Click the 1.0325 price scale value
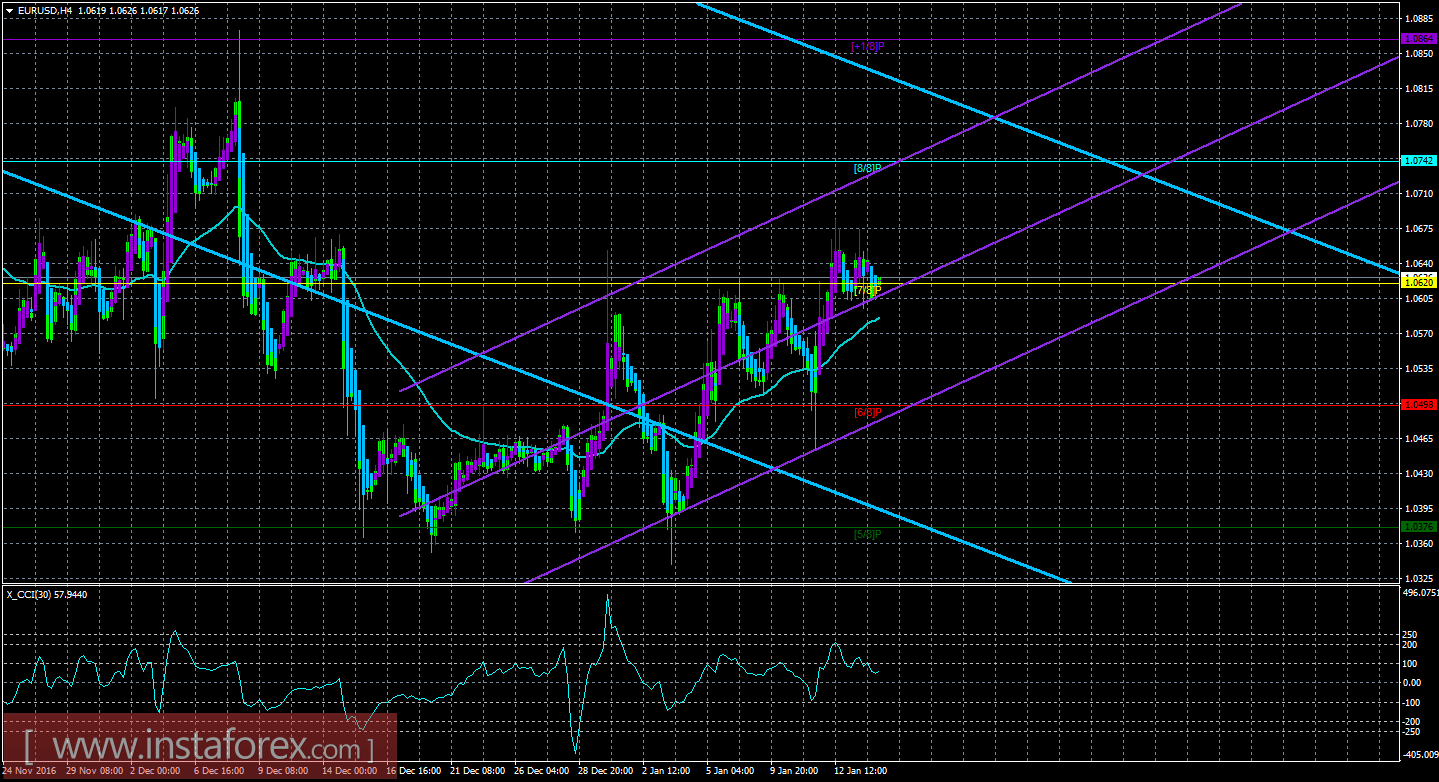The width and height of the screenshot is (1439, 782). click(x=1420, y=579)
